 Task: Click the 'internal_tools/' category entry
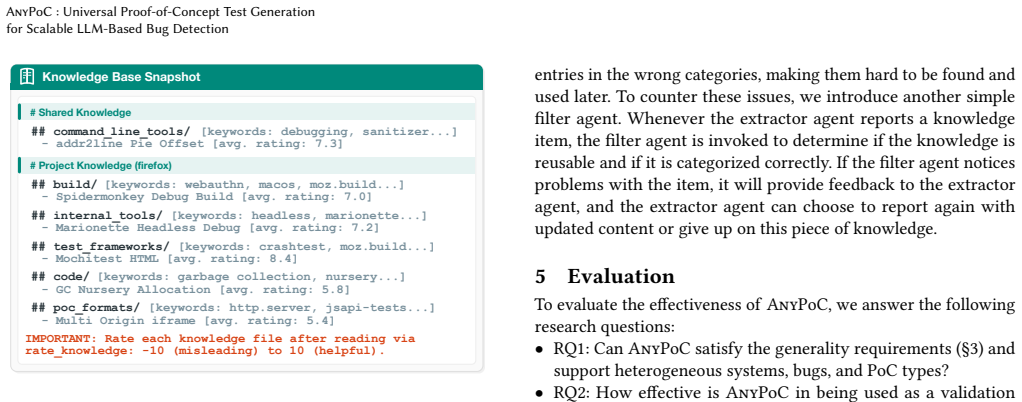tap(110, 216)
